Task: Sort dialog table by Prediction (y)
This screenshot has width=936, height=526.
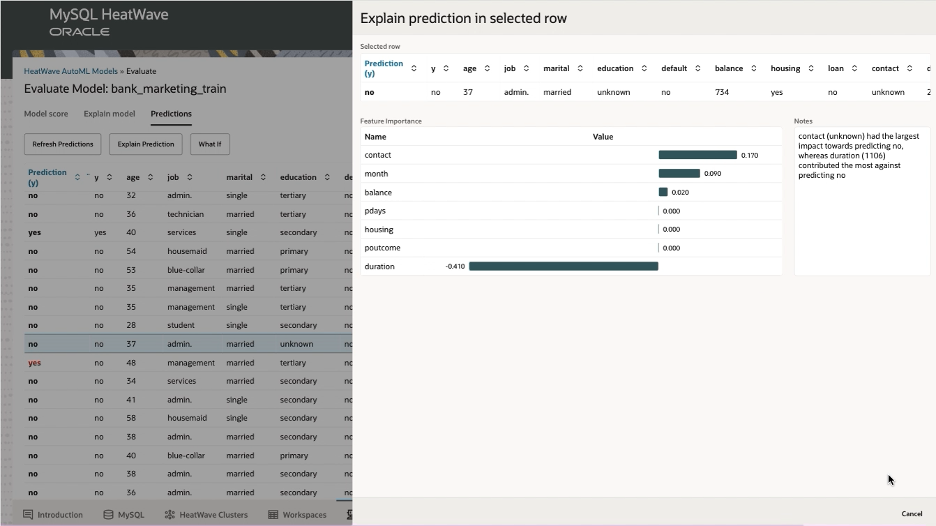Action: coord(414,69)
